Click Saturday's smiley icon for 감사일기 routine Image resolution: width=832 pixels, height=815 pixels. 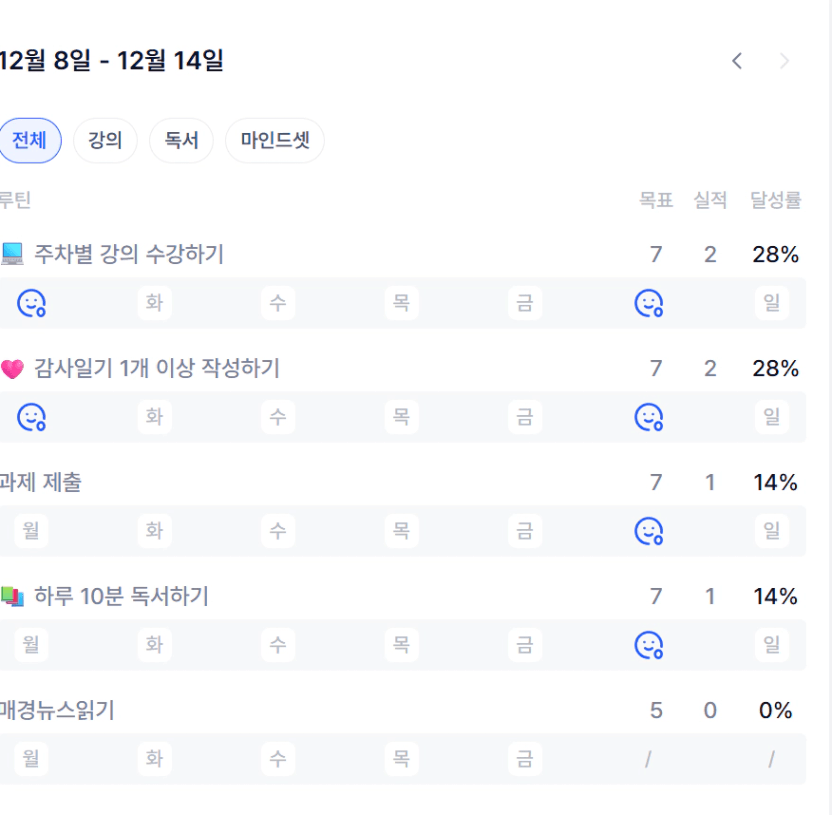pos(649,417)
